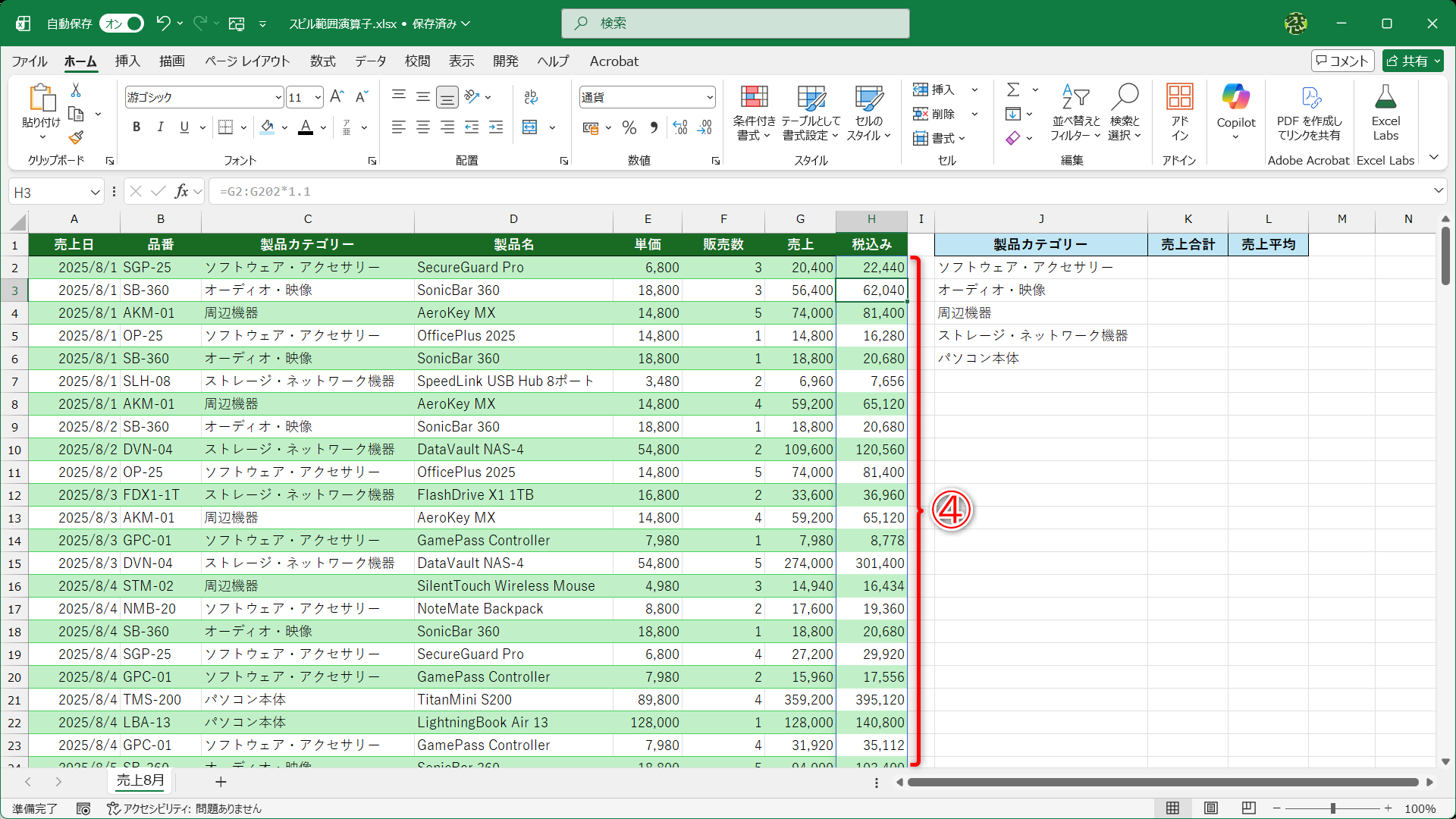This screenshot has height=819, width=1456.
Task: Select the 売上8月 sheet tab
Action: (140, 780)
